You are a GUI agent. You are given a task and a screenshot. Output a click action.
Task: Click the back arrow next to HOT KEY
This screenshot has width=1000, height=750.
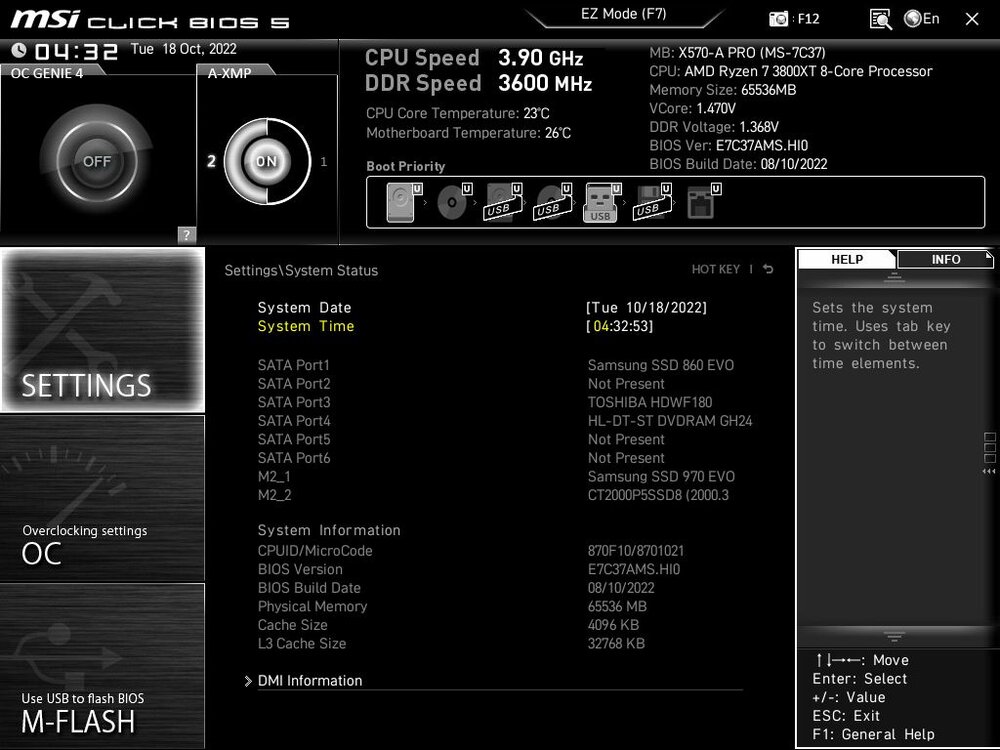coord(768,269)
